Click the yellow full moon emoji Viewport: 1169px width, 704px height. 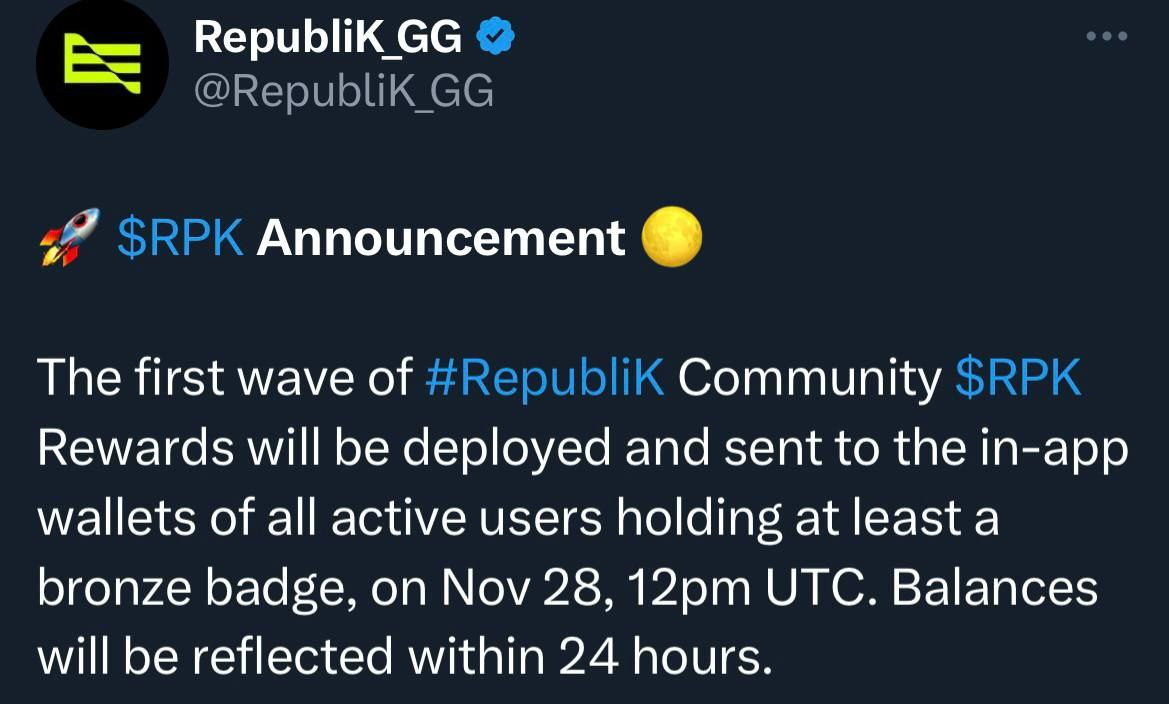(x=671, y=237)
